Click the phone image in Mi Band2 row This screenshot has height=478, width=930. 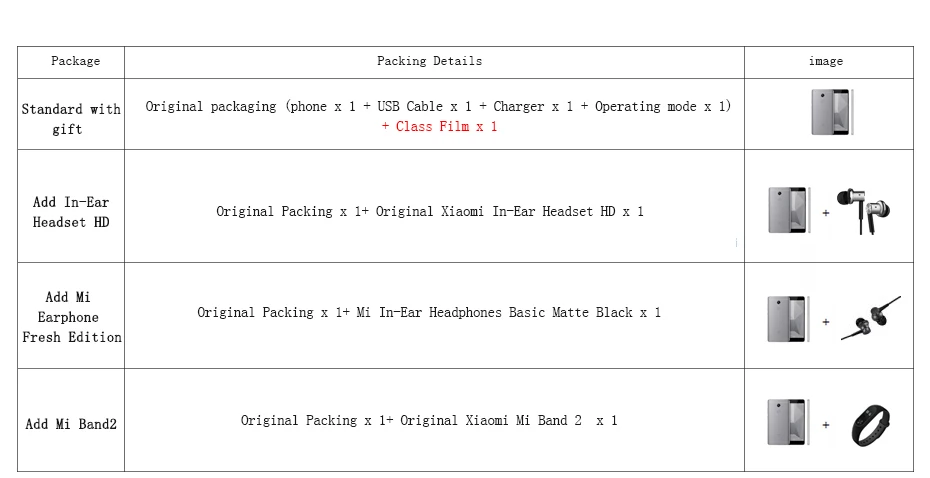[x=789, y=422]
